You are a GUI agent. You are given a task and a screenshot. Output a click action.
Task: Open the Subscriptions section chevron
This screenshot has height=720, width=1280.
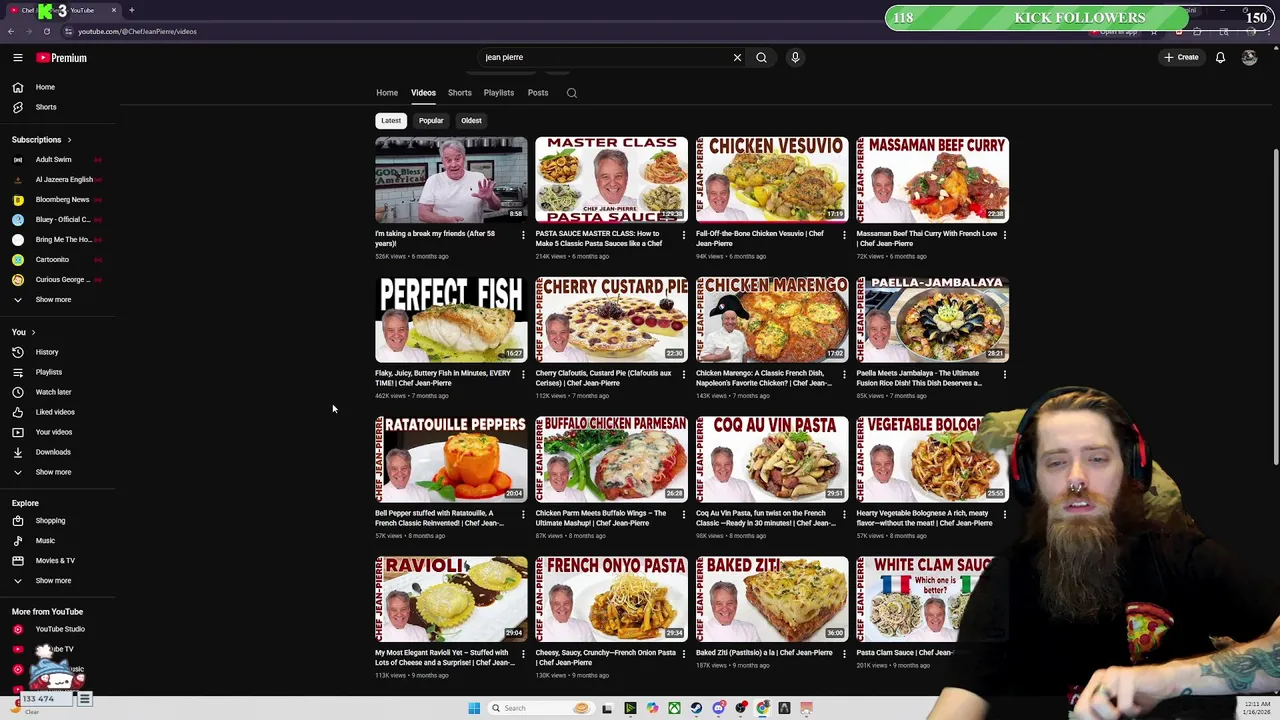69,140
